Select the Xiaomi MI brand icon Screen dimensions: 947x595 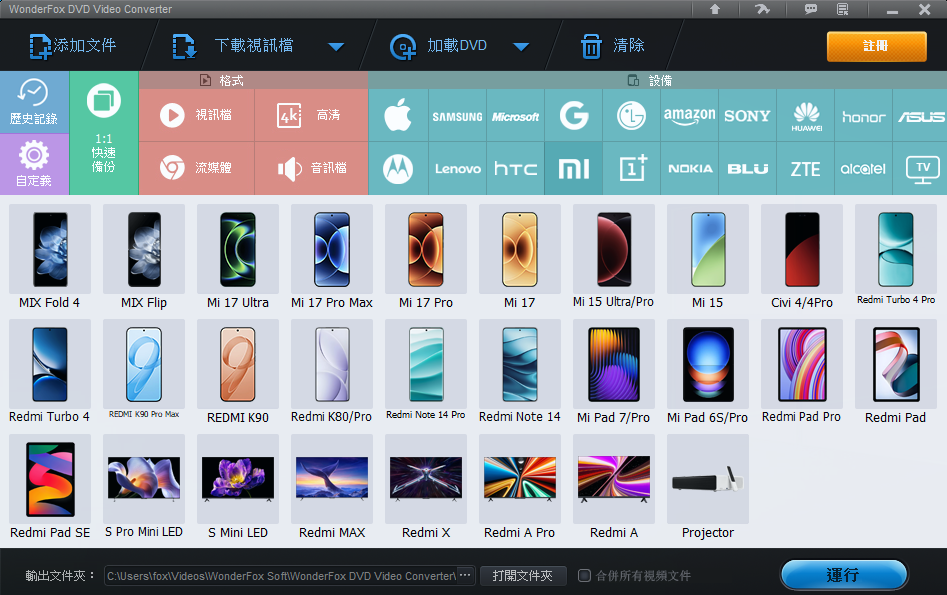573,169
